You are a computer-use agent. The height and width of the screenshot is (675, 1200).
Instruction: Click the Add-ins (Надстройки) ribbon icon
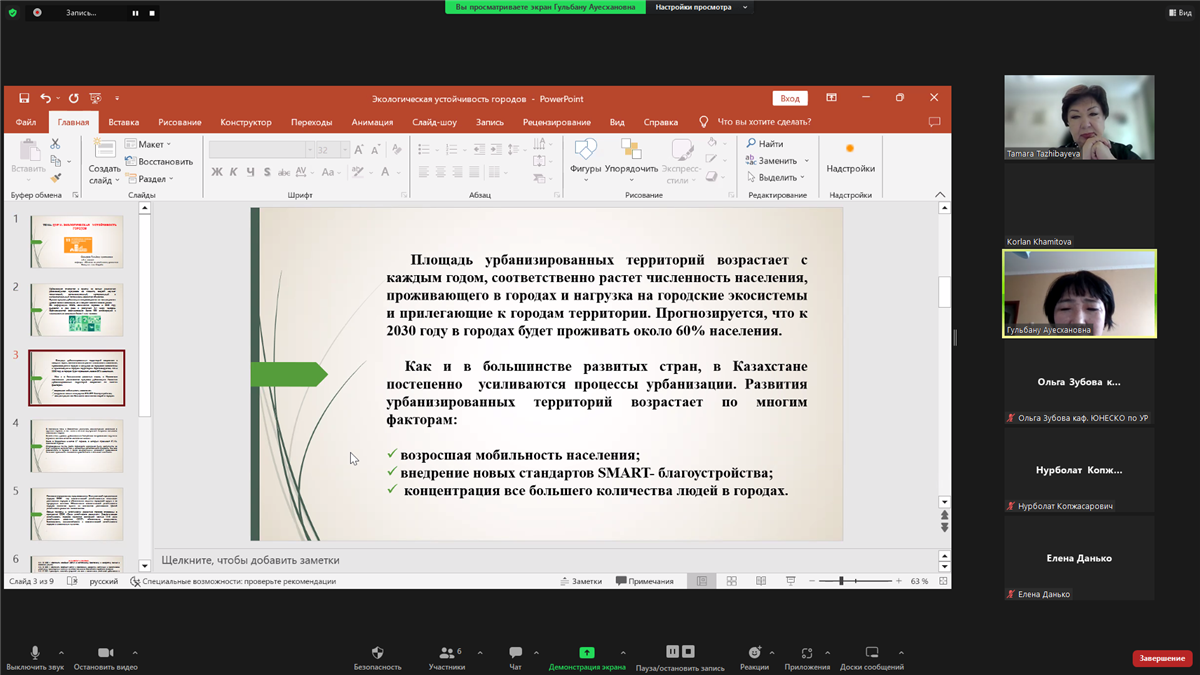[851, 158]
